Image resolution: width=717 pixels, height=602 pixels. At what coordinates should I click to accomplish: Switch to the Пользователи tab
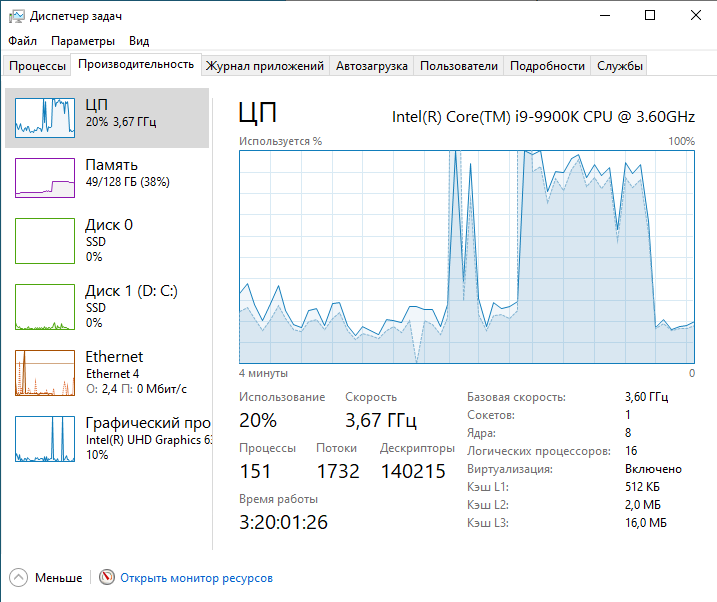[458, 66]
